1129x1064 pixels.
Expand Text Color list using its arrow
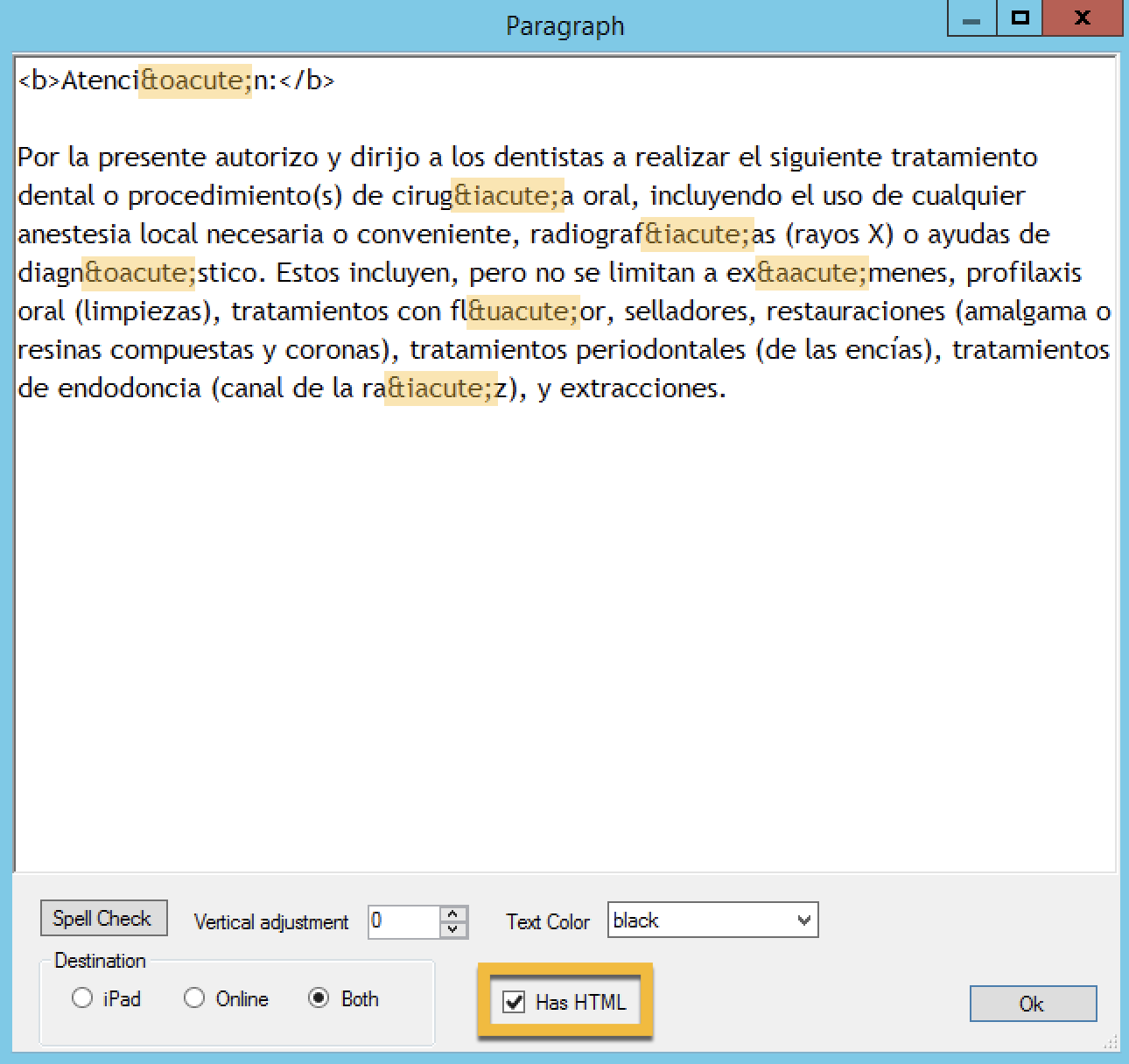[804, 920]
